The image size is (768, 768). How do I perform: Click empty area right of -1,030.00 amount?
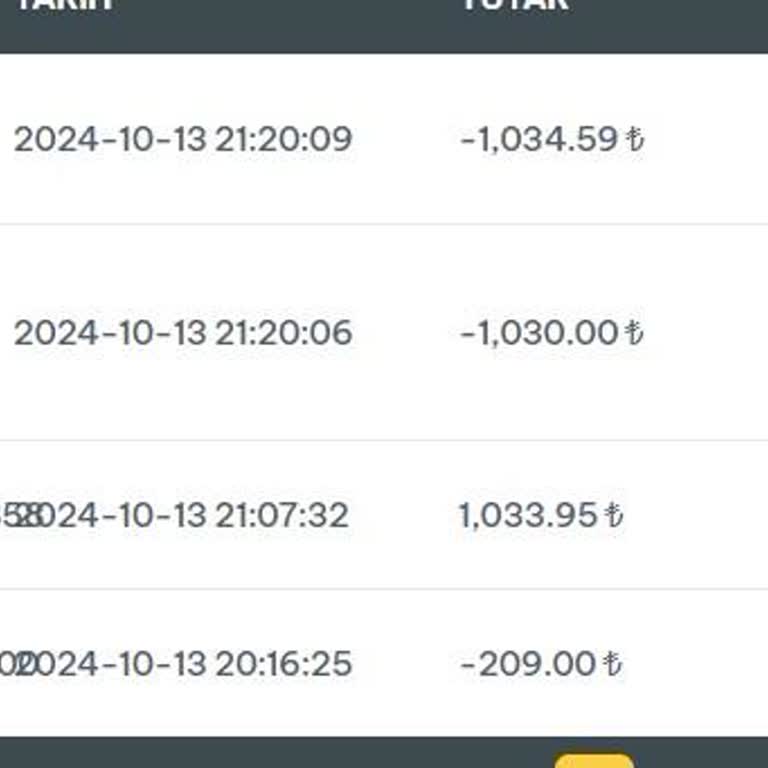point(710,333)
